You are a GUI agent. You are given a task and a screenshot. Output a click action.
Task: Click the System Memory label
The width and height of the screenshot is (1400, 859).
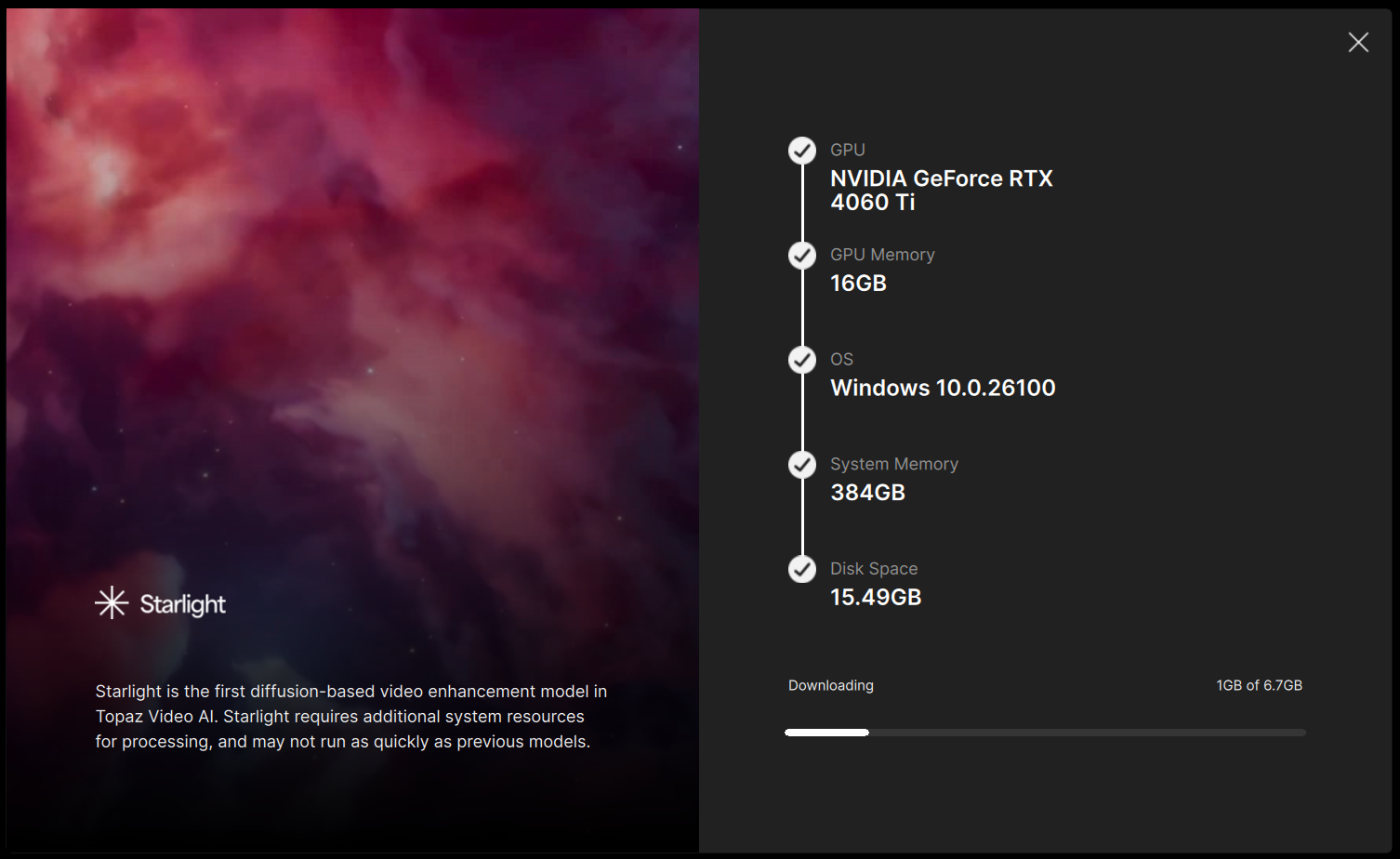[x=894, y=464]
